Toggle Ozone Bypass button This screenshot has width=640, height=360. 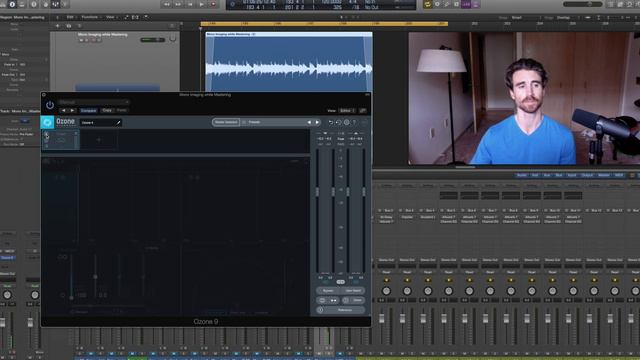tap(328, 291)
